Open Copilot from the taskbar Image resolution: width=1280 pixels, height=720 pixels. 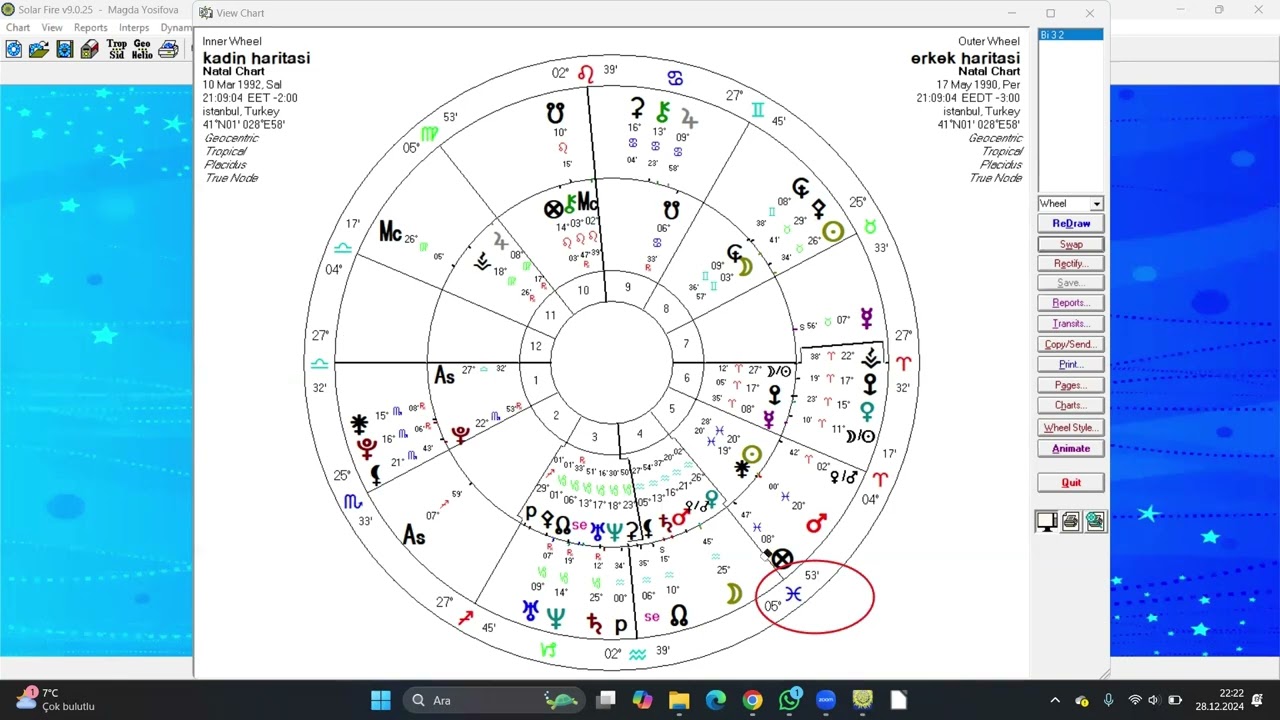[642, 700]
